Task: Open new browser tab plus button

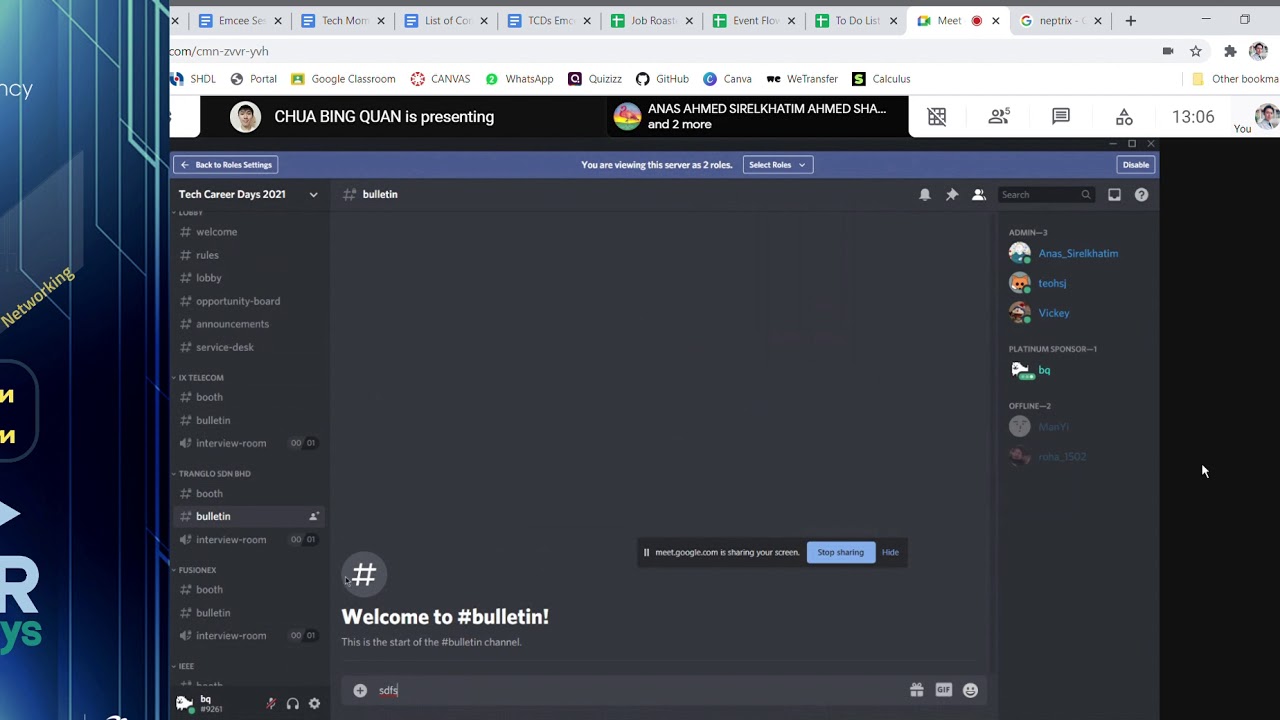Action: (1131, 20)
